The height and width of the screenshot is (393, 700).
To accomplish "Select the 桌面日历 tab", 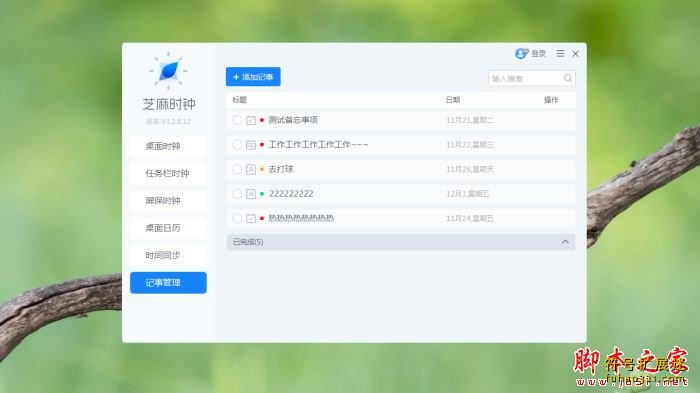I will [168, 228].
